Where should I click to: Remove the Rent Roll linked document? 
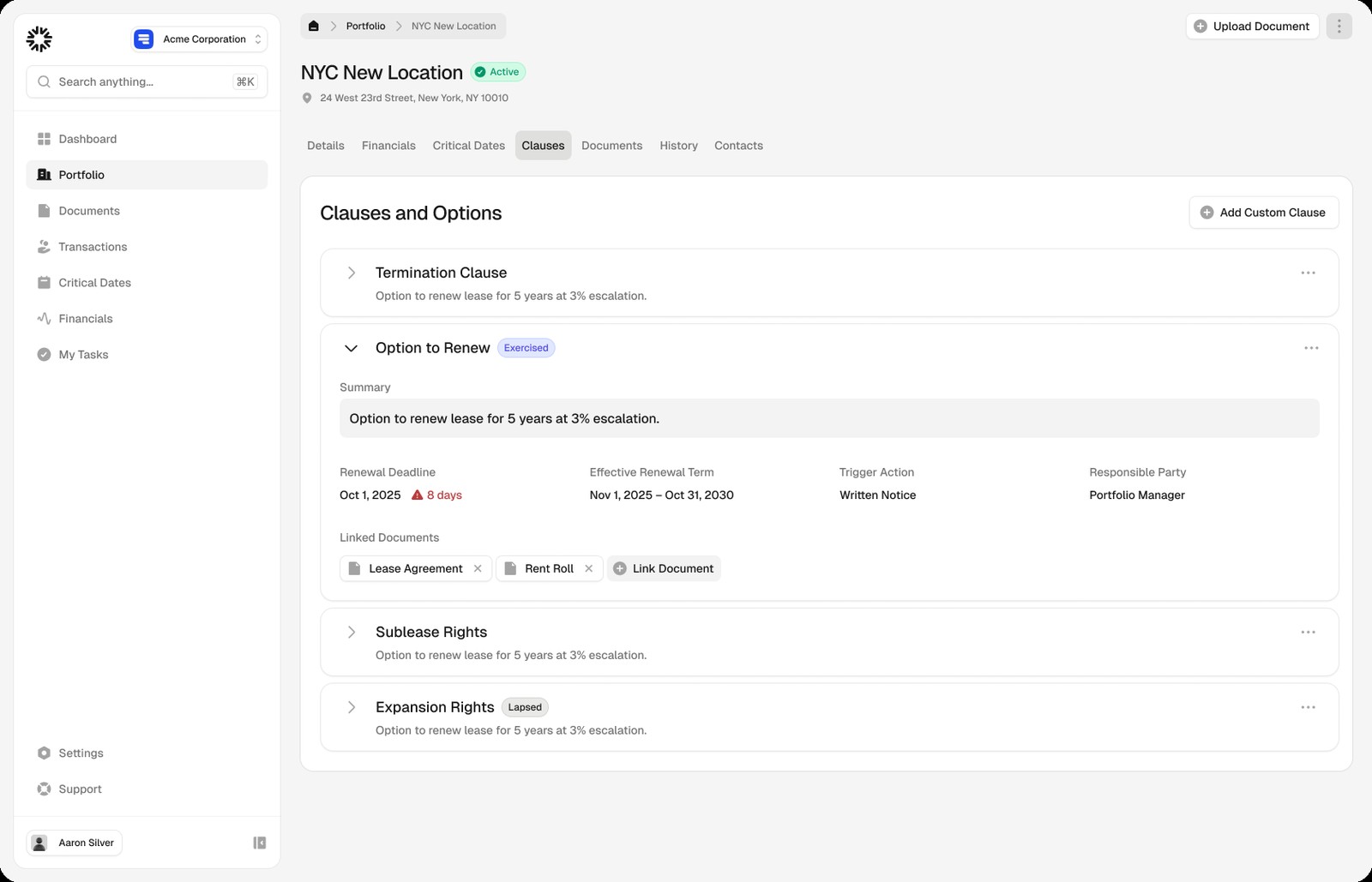tap(589, 569)
